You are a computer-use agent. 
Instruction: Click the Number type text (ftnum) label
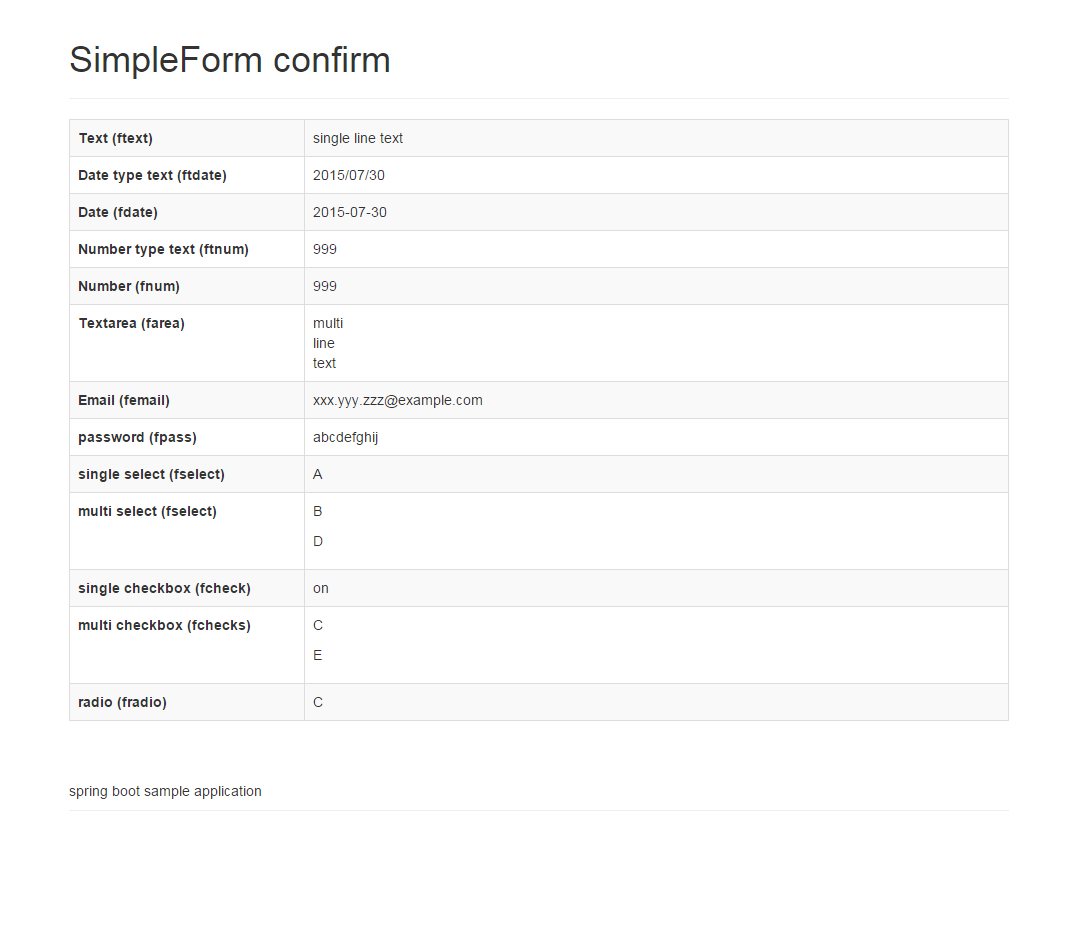pos(163,249)
